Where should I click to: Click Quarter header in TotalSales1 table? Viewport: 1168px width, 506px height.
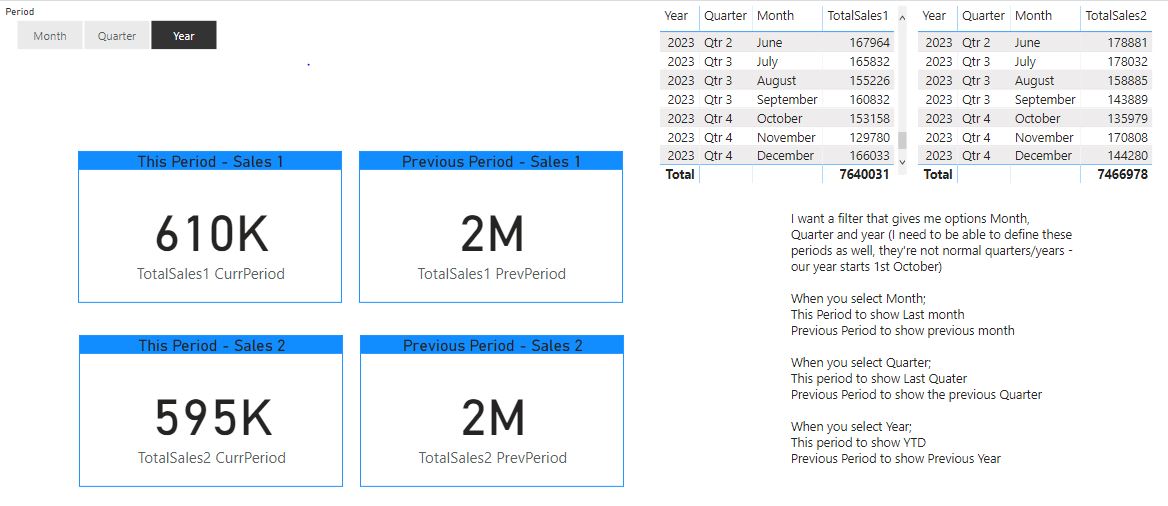(x=726, y=15)
